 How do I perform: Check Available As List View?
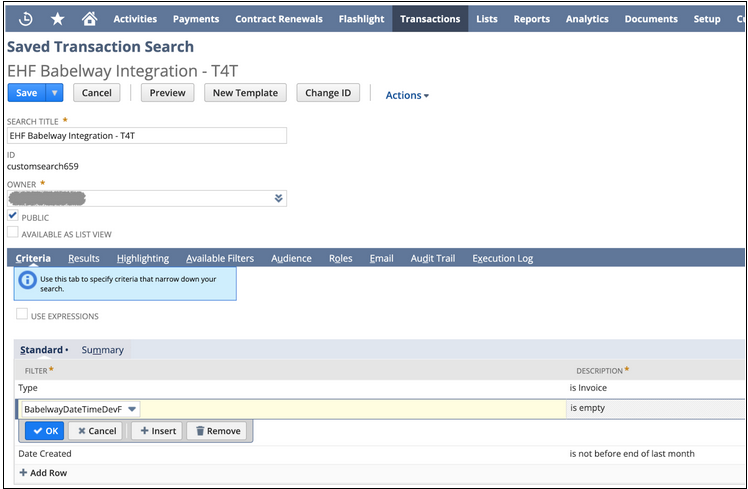(13, 232)
